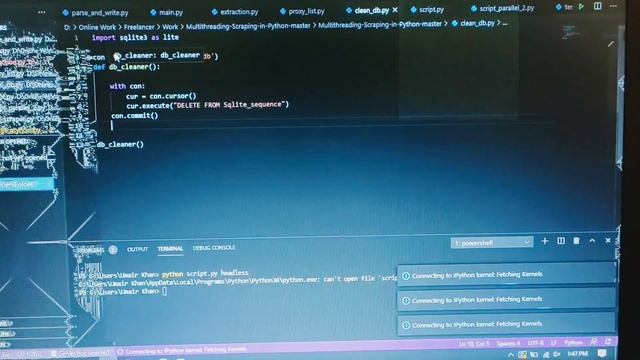Click line number 1 in the gutter
Image resolution: width=640 pixels, height=360 pixels.
pos(76,38)
